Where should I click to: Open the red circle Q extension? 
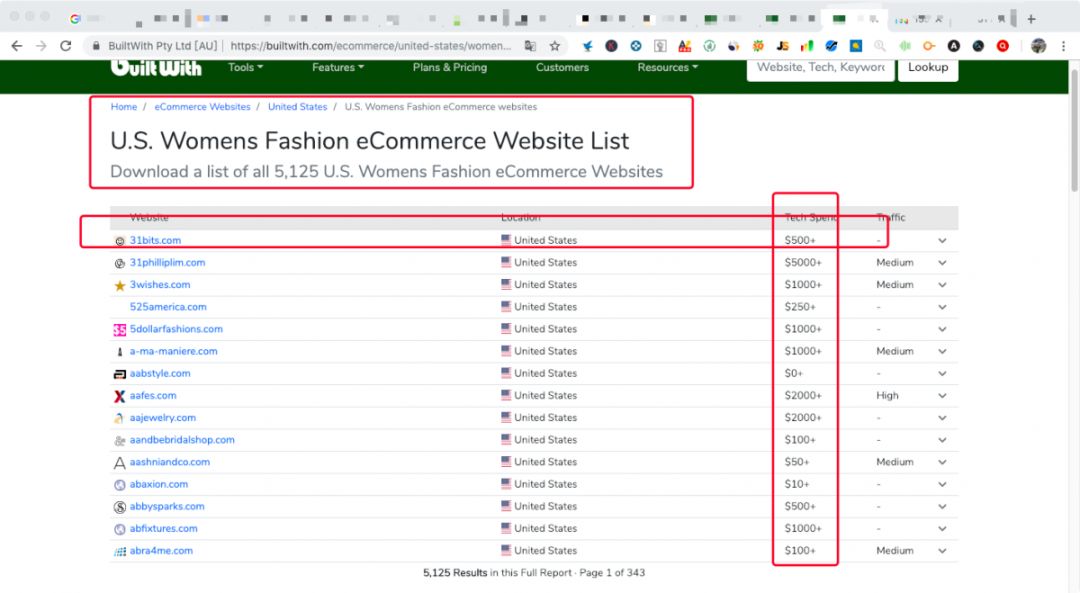(1003, 46)
